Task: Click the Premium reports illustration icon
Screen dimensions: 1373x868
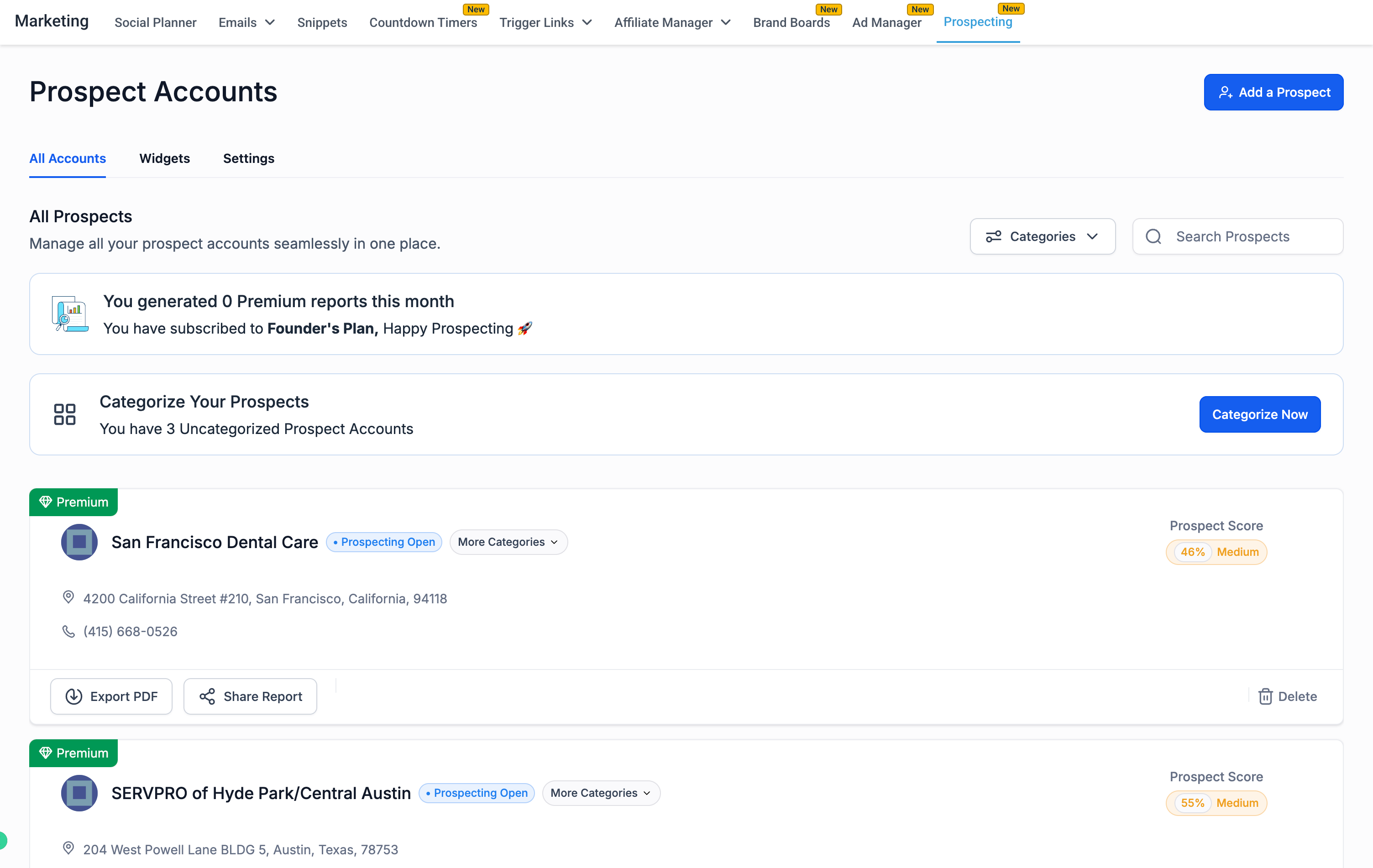Action: 69,314
